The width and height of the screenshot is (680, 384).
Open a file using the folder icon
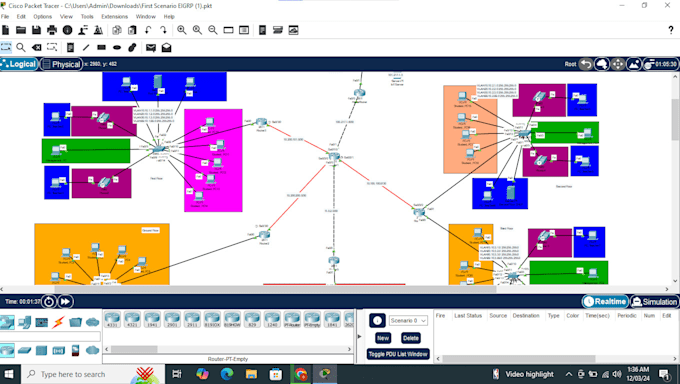tap(21, 30)
